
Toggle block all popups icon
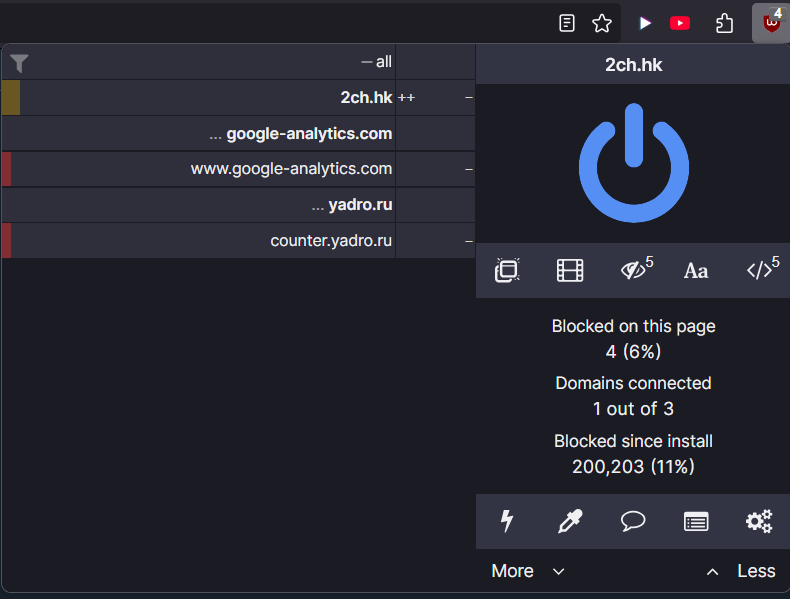pos(507,271)
